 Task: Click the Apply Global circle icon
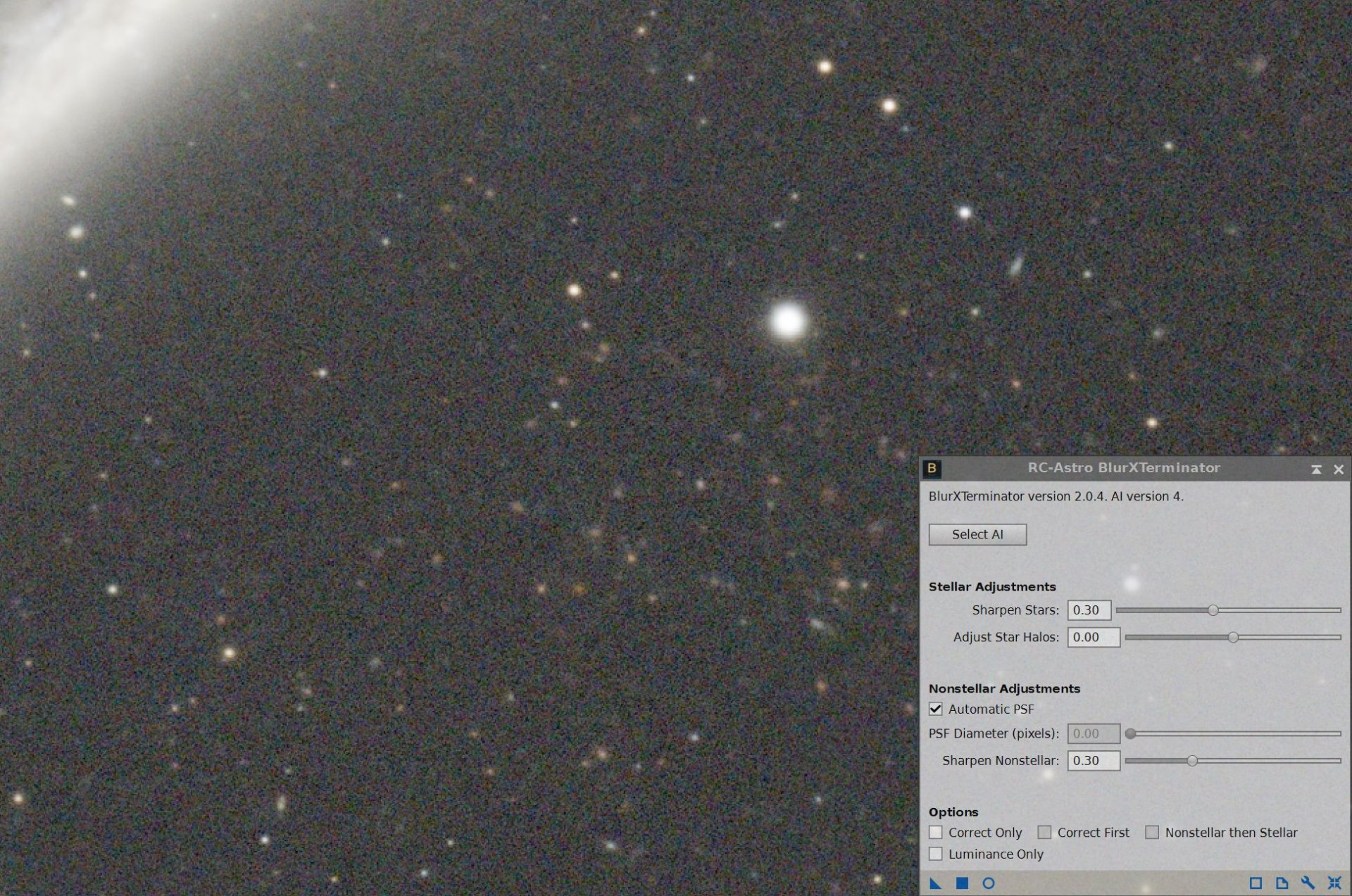pyautogui.click(x=989, y=883)
